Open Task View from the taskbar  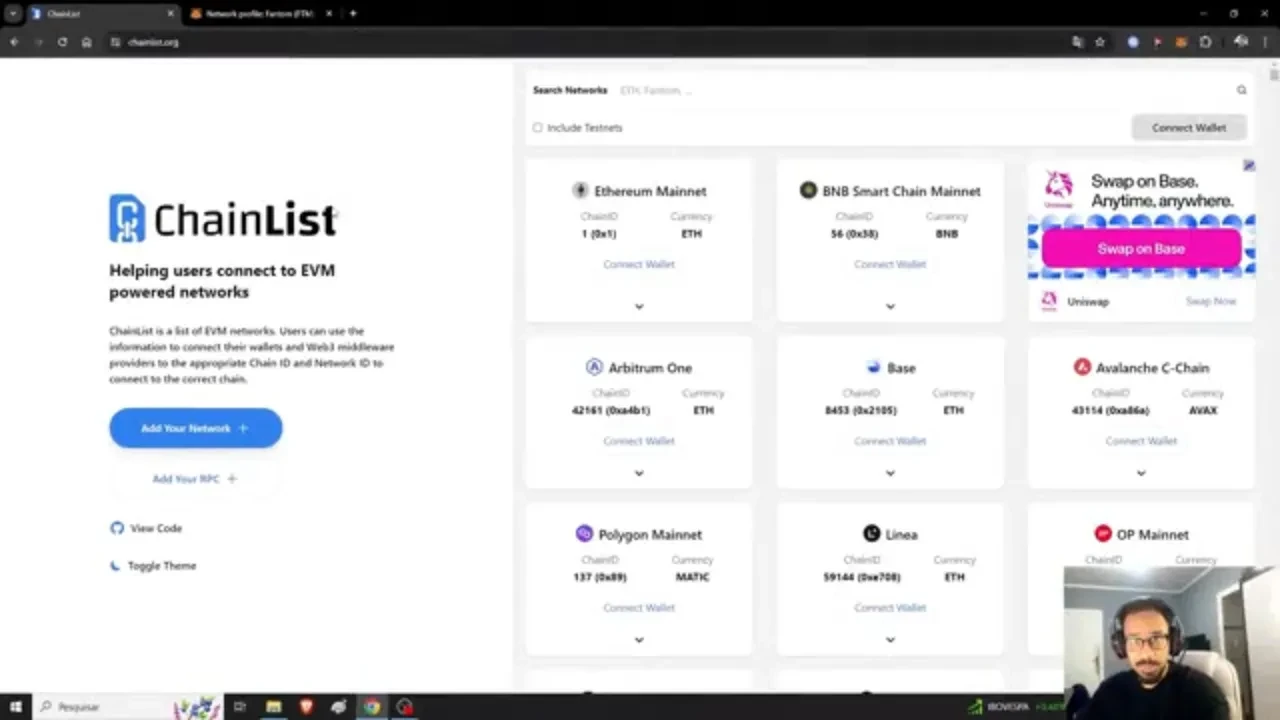click(x=240, y=707)
